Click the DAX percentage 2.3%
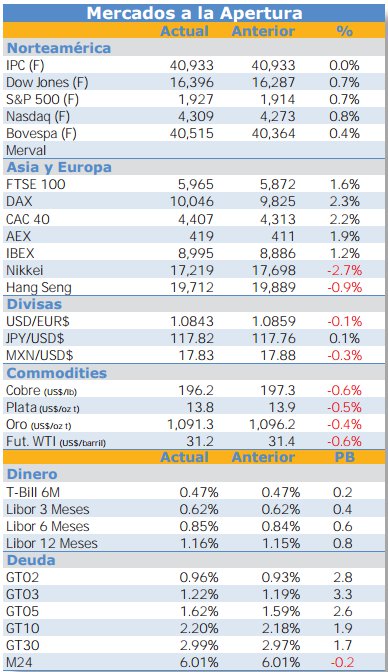The width and height of the screenshot is (388, 672). (x=344, y=201)
